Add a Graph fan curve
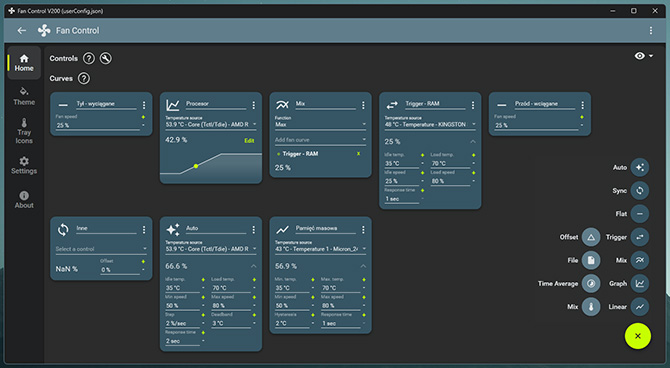 pos(640,283)
